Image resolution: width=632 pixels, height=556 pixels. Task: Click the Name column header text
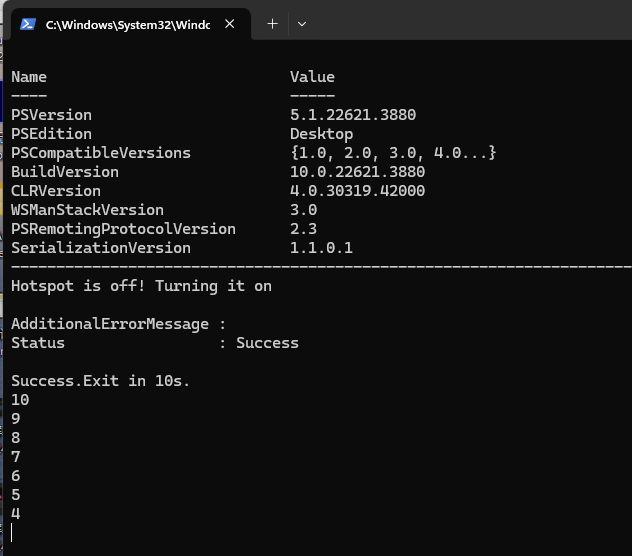[29, 77]
